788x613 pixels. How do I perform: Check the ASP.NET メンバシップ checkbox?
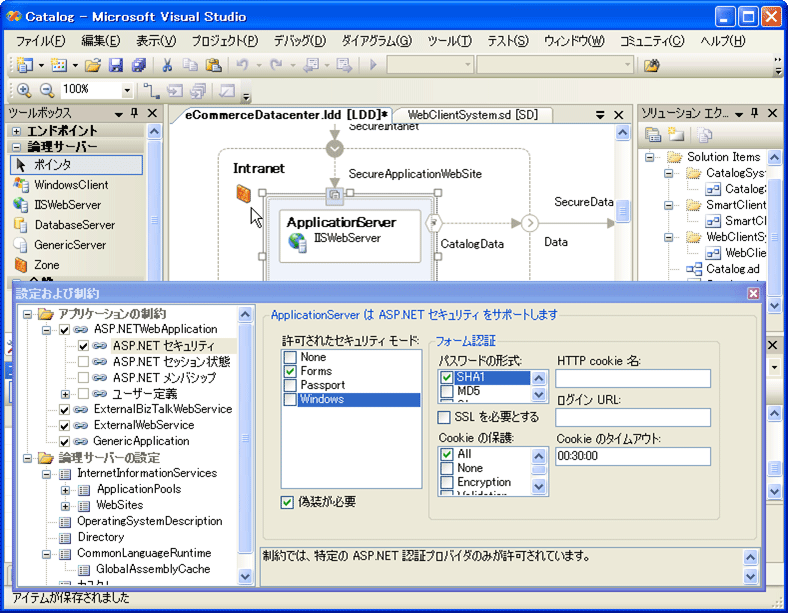83,378
